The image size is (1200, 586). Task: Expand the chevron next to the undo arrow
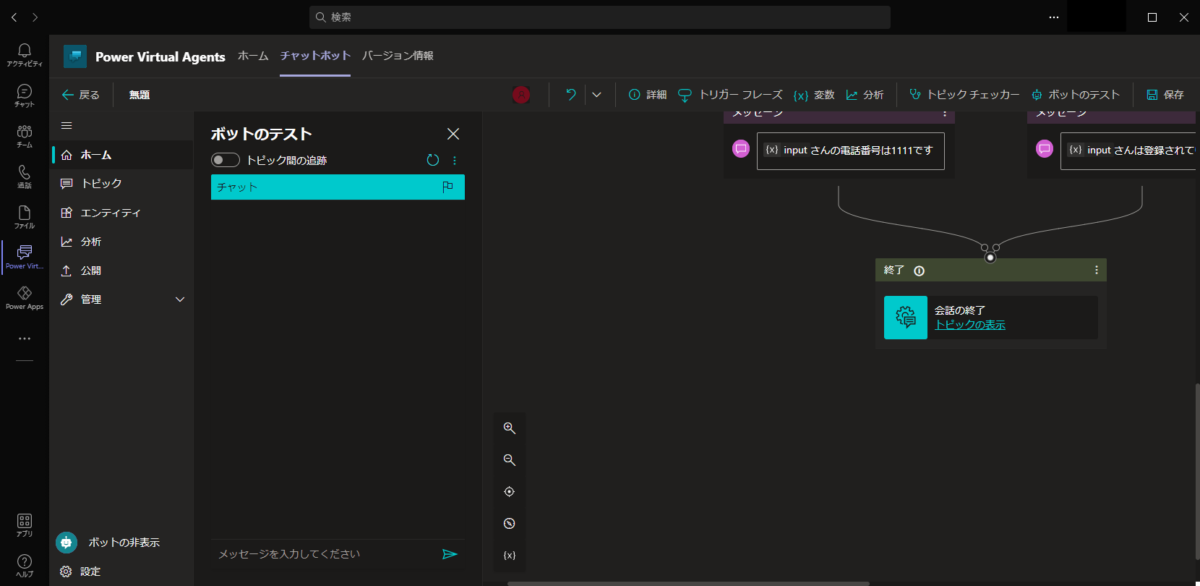click(x=595, y=95)
